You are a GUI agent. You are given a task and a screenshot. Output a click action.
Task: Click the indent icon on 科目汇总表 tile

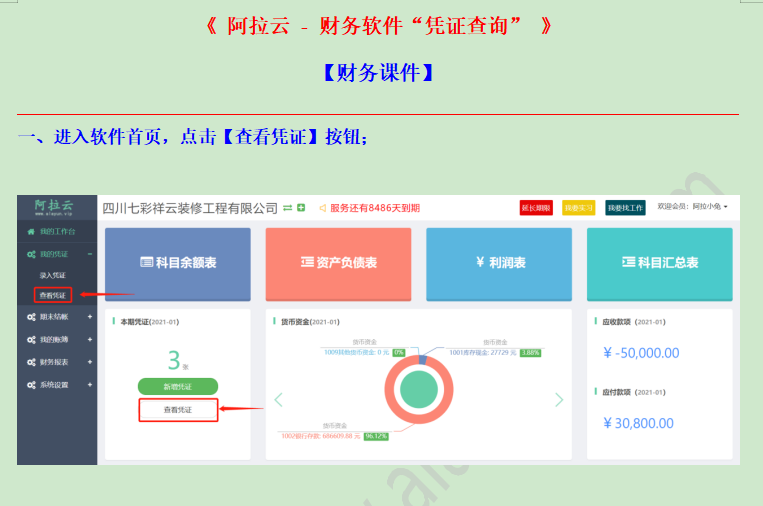click(x=629, y=262)
